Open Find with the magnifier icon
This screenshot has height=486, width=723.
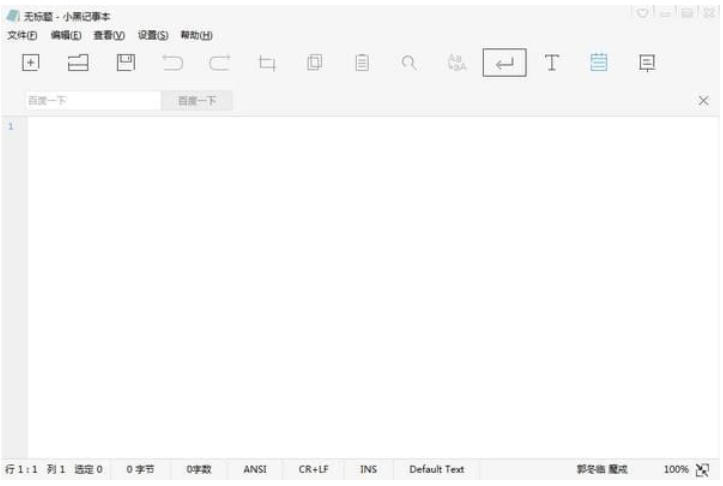[409, 63]
